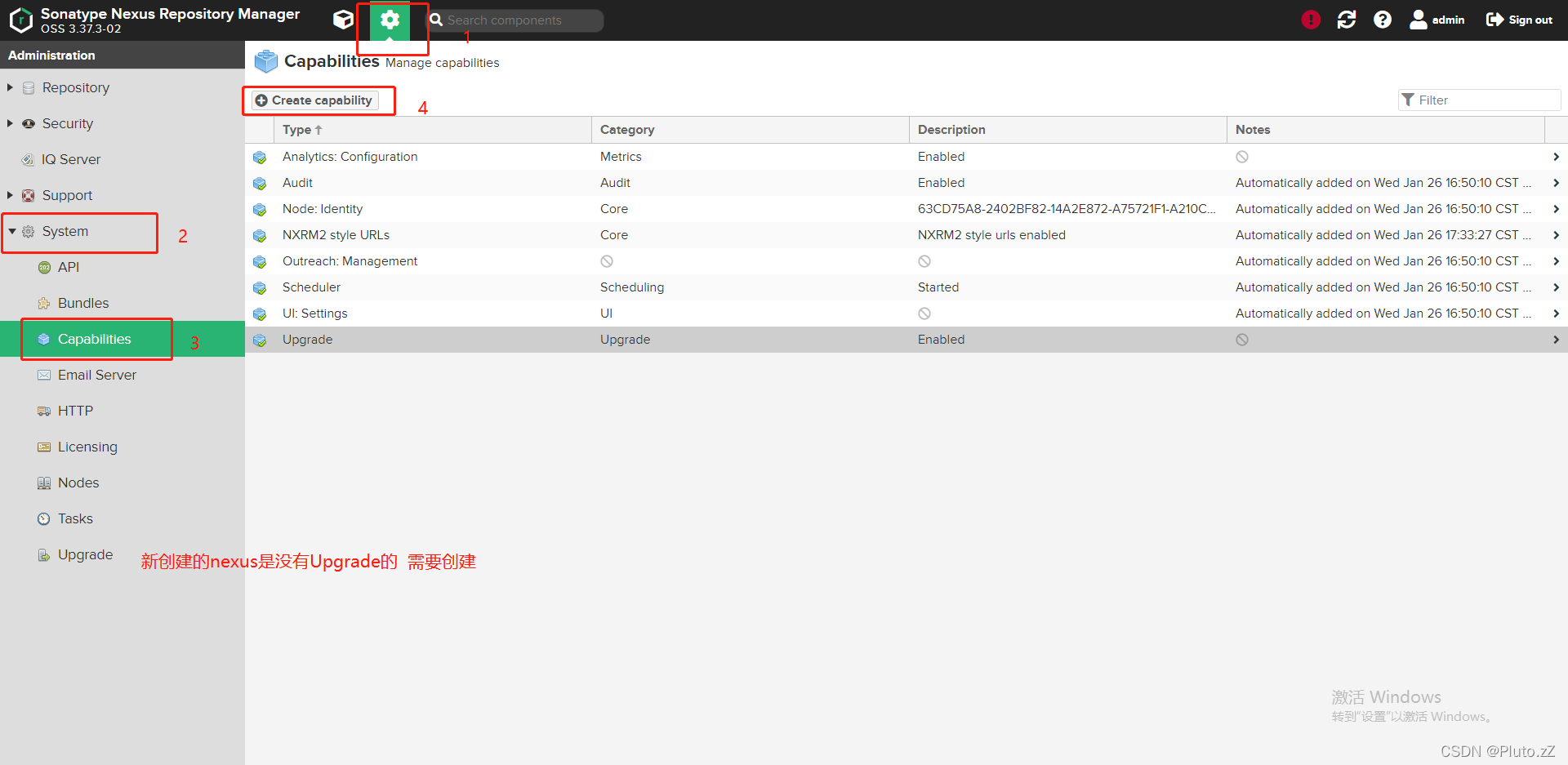Image resolution: width=1568 pixels, height=765 pixels.
Task: Click the Tasks clock icon
Action: tap(44, 518)
